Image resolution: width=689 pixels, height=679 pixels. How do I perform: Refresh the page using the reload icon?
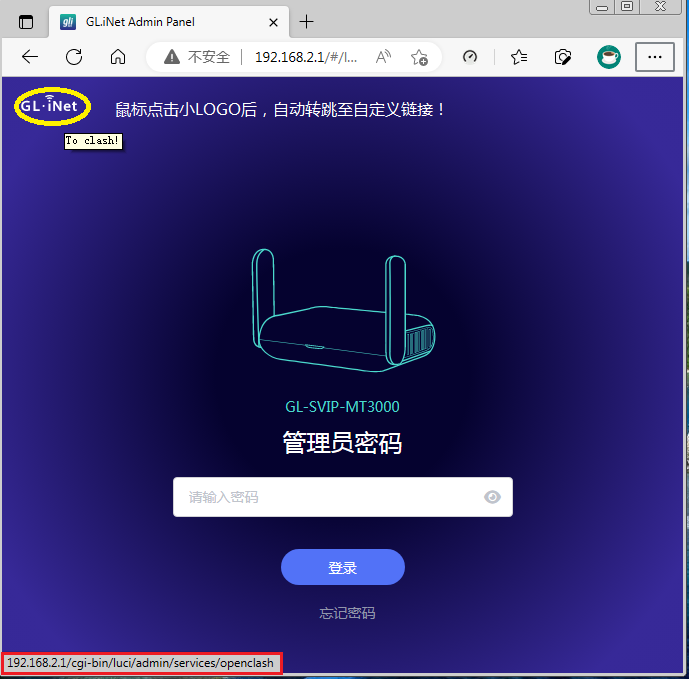[74, 57]
